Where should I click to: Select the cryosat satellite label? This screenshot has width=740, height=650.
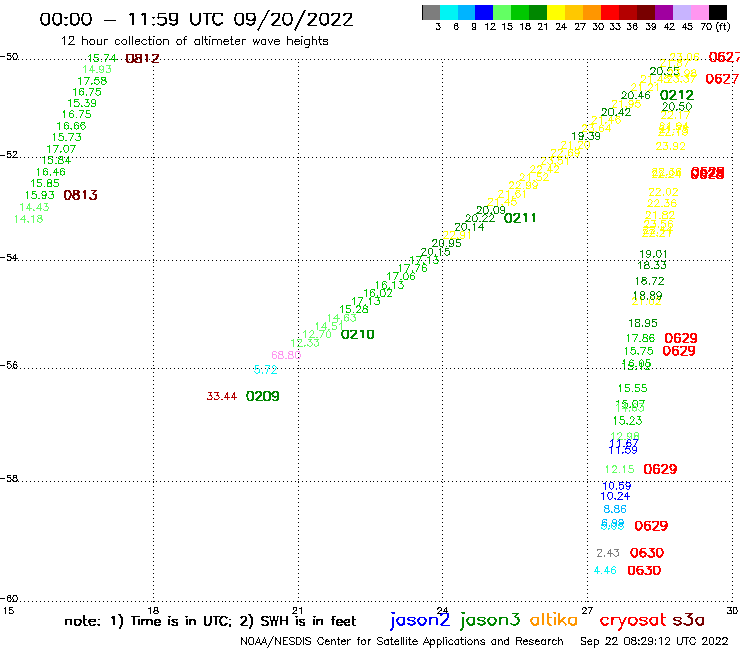click(633, 620)
